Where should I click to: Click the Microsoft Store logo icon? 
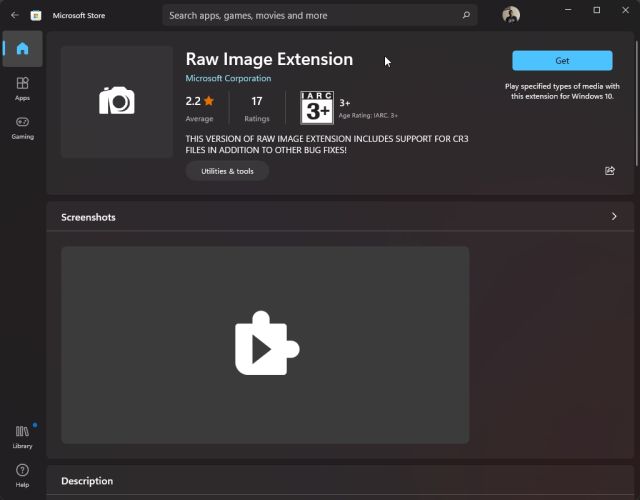coord(36,16)
